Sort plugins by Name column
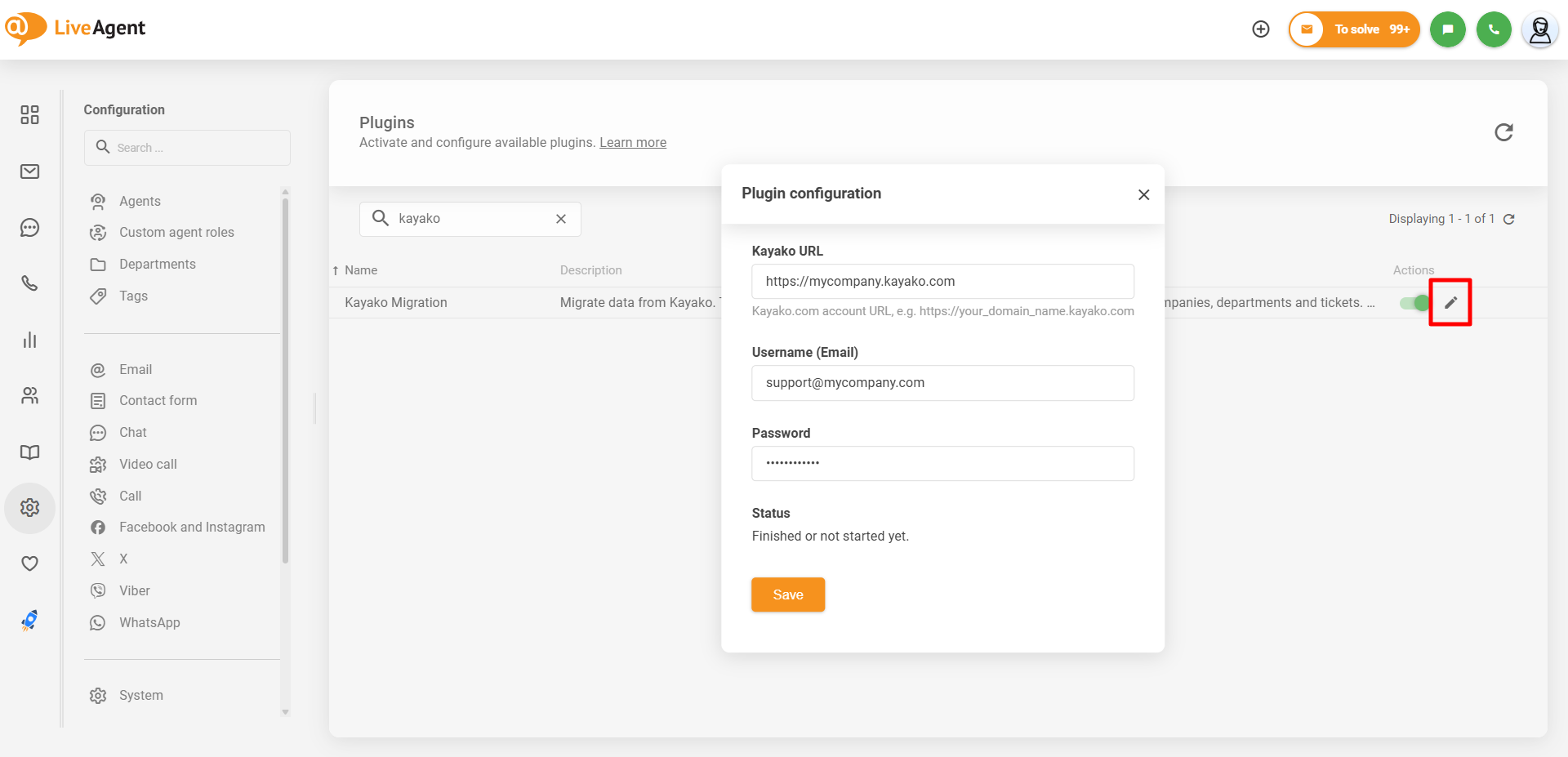Image resolution: width=1568 pixels, height=757 pixels. tap(360, 270)
